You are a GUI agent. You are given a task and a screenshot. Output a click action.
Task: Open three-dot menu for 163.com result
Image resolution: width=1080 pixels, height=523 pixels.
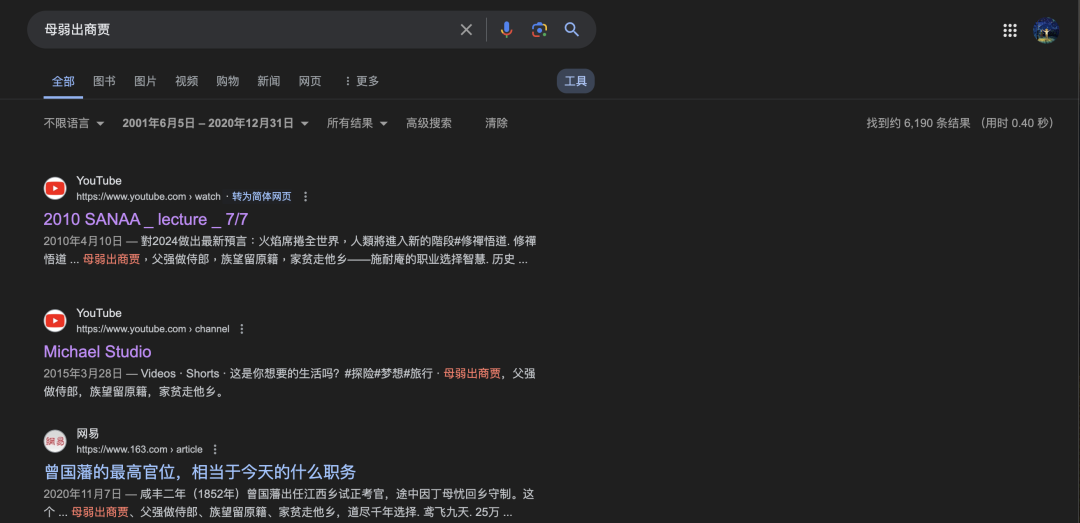click(x=215, y=449)
